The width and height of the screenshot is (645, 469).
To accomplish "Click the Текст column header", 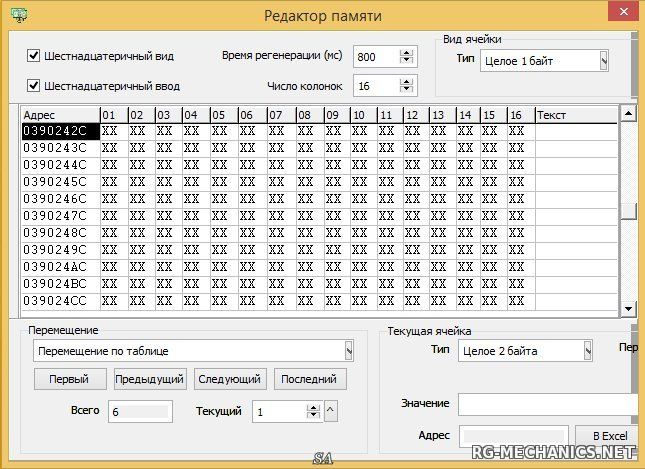I will click(x=575, y=115).
